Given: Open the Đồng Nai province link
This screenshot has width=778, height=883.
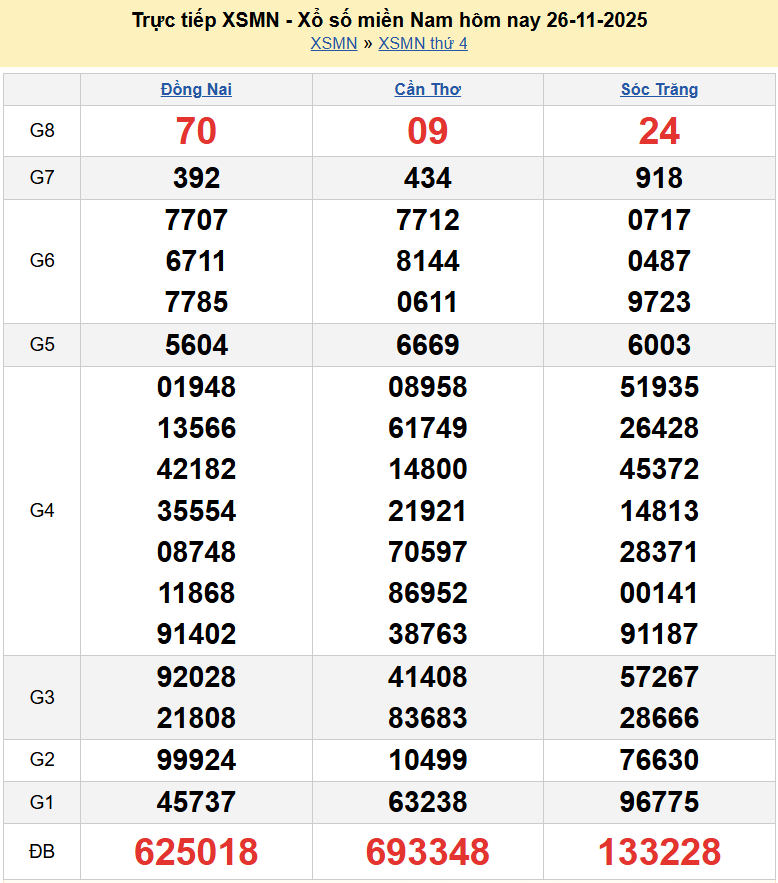Looking at the screenshot, I should pyautogui.click(x=196, y=90).
